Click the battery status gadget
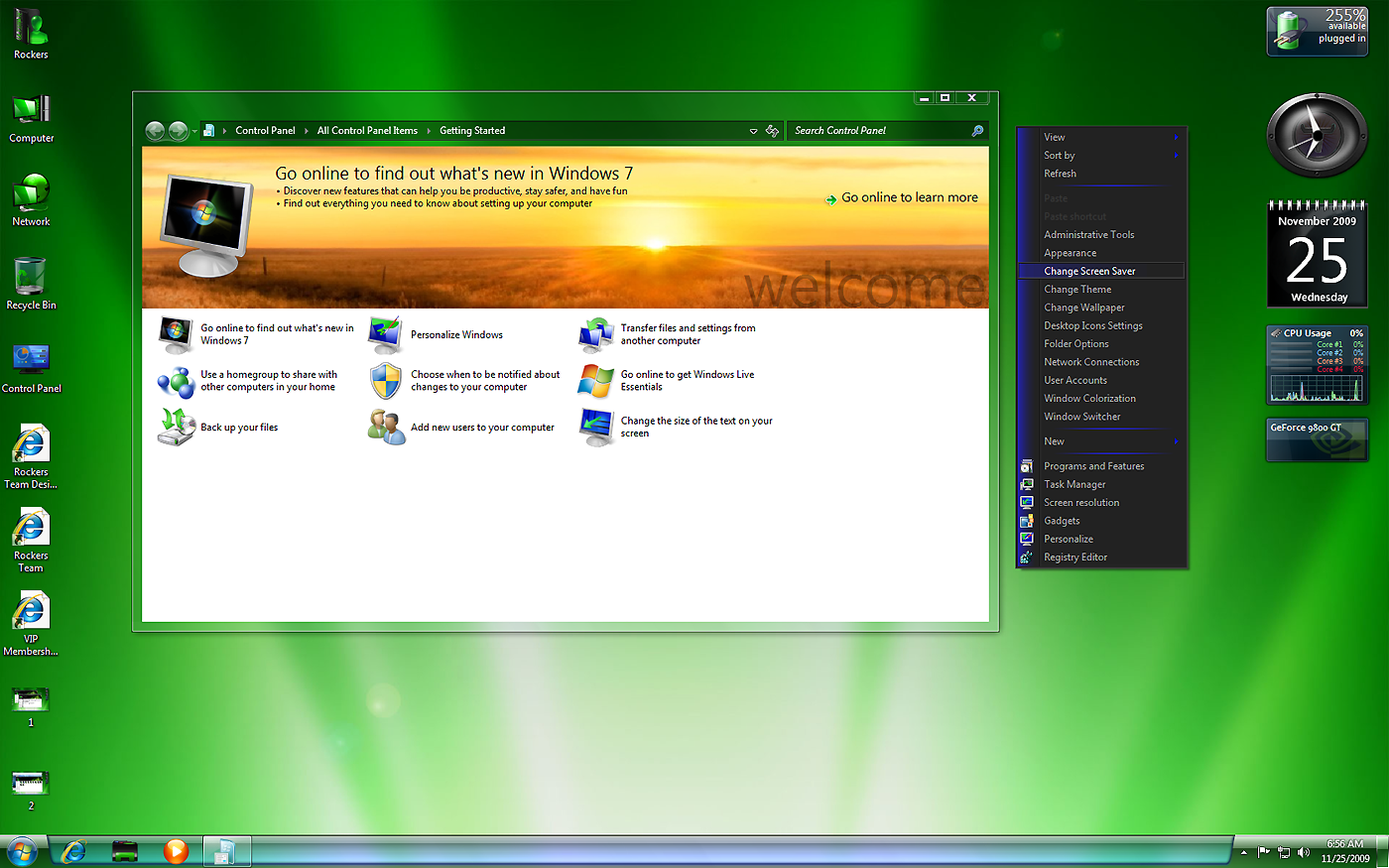This screenshot has height=868, width=1389. [1317, 31]
